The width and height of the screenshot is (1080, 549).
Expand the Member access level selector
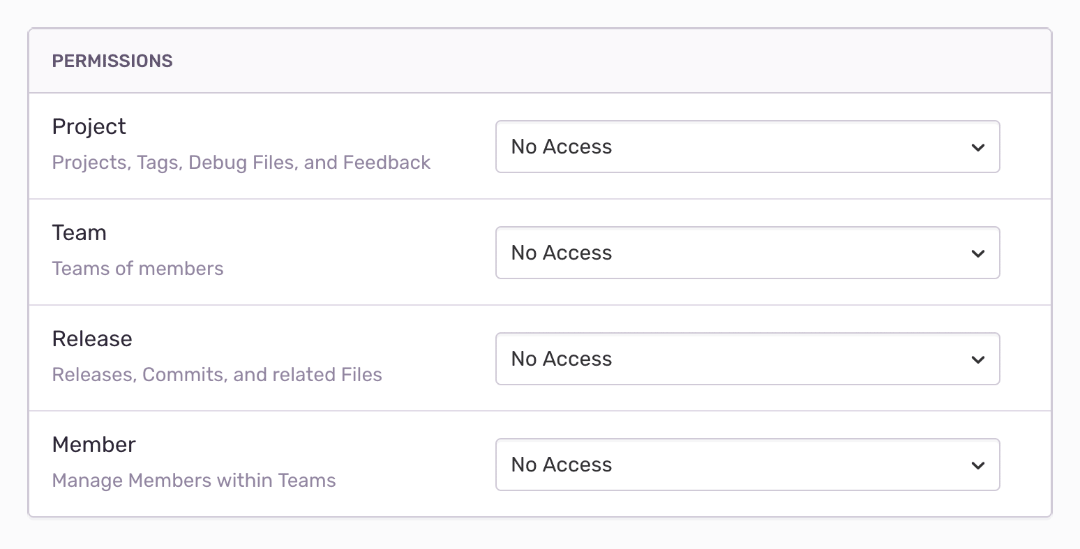tap(747, 465)
